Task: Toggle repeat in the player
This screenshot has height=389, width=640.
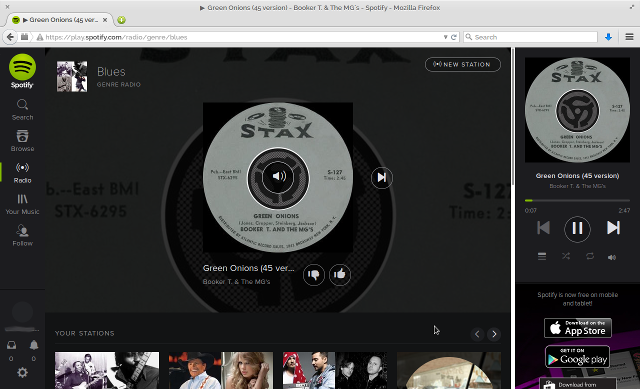Action: click(590, 256)
